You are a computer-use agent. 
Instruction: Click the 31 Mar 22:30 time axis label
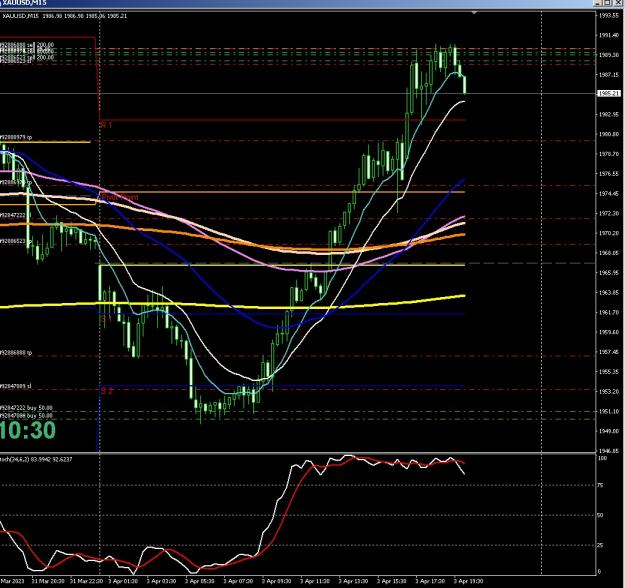pyautogui.click(x=86, y=581)
